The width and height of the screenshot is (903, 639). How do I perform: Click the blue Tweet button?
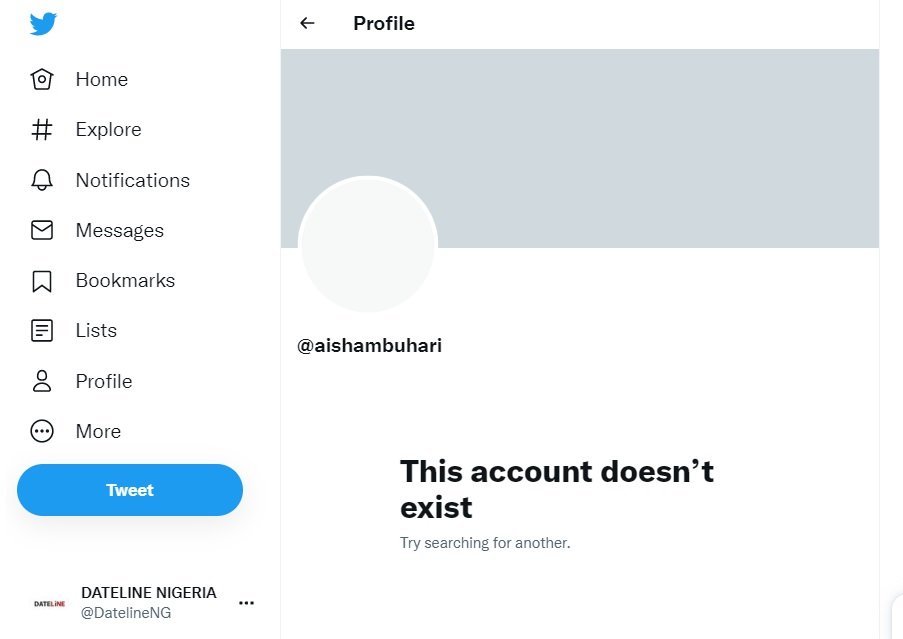130,490
